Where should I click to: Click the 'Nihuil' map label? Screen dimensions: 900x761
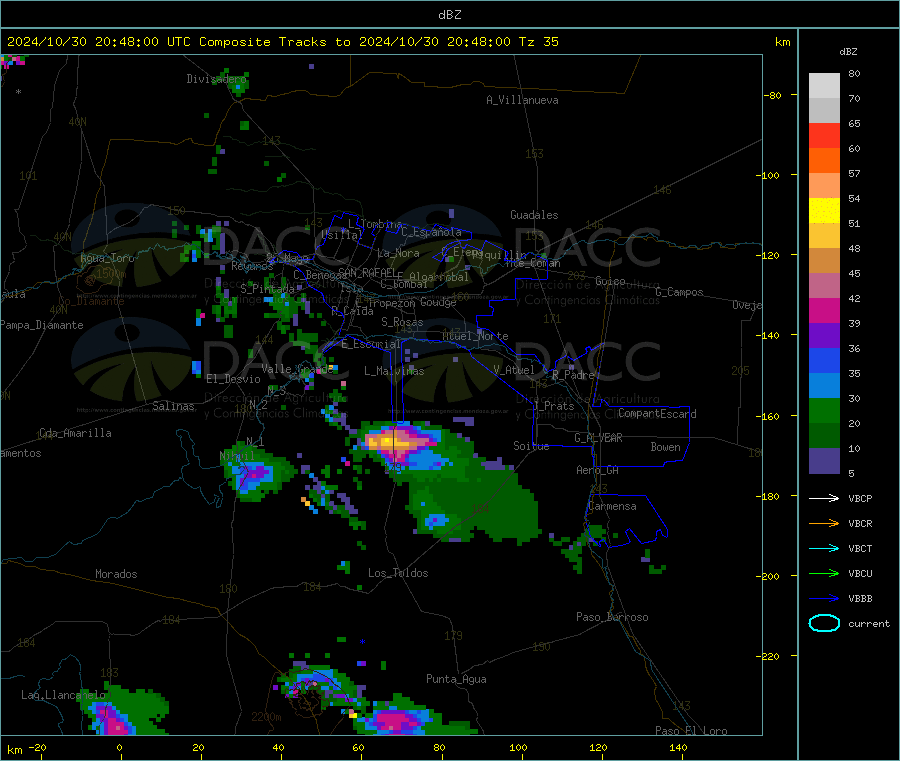236,456
